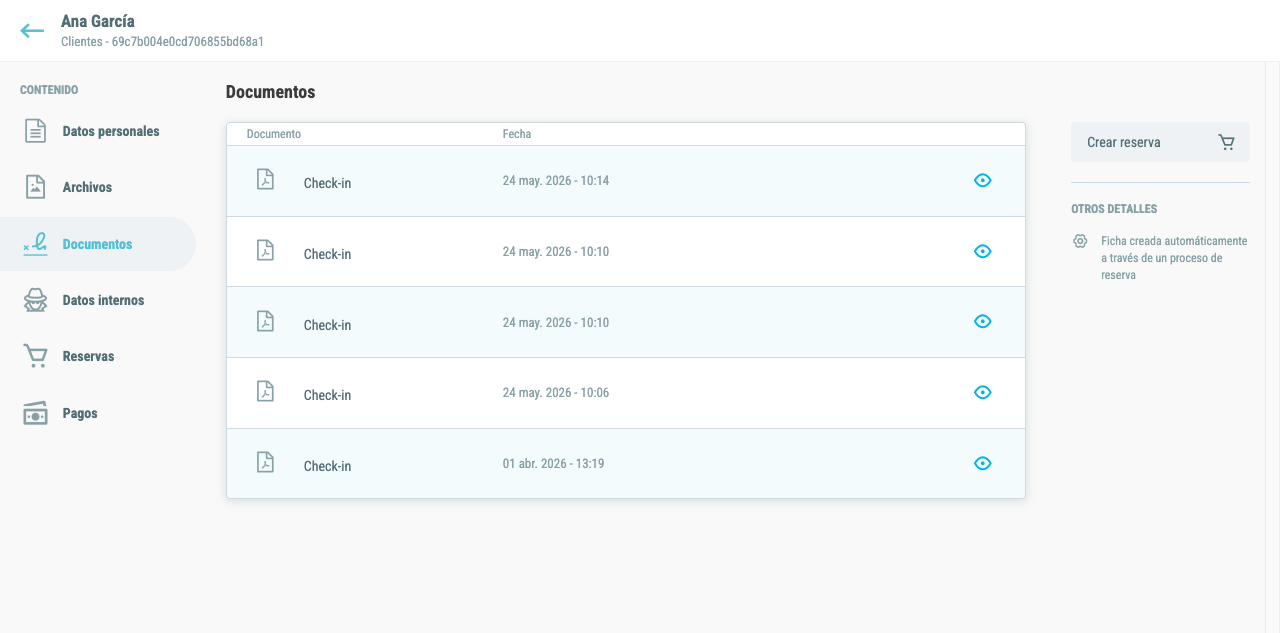Click the Archivos image file icon
This screenshot has width=1280, height=633.
pos(36,187)
